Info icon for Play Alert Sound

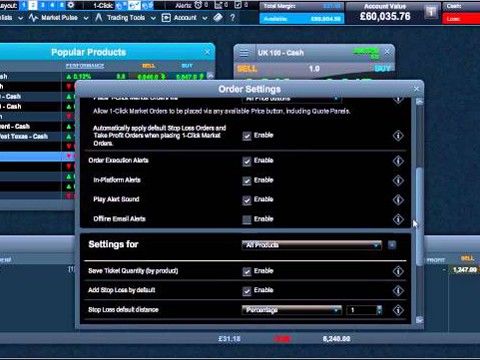(x=398, y=200)
